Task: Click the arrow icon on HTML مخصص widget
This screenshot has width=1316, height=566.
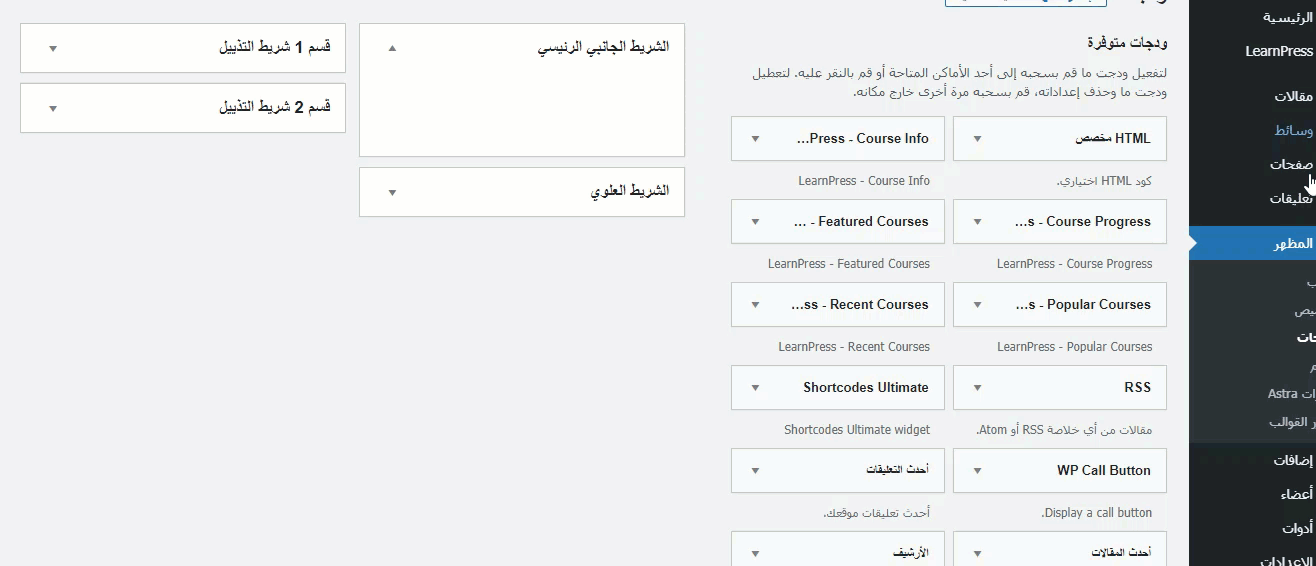Action: [977, 139]
